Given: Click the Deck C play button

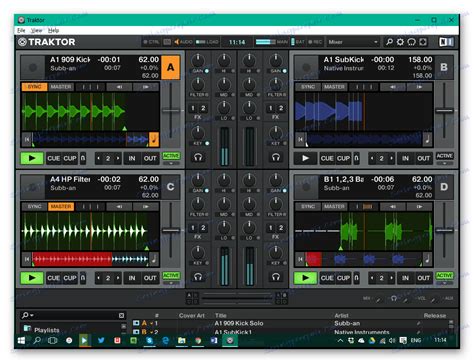Looking at the screenshot, I should click(x=32, y=278).
